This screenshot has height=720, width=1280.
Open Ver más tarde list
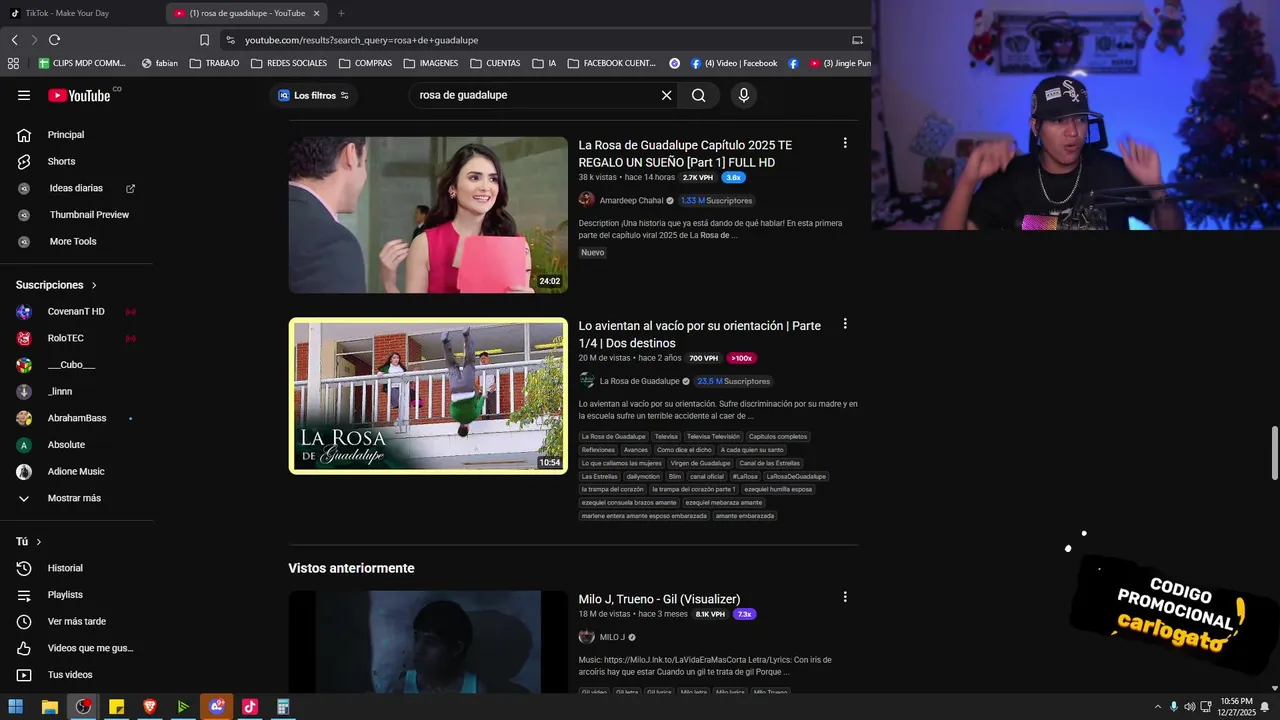click(x=76, y=621)
